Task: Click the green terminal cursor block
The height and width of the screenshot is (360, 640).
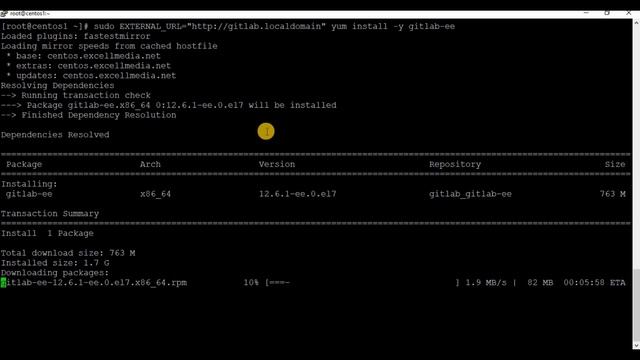Action: click(x=3, y=282)
